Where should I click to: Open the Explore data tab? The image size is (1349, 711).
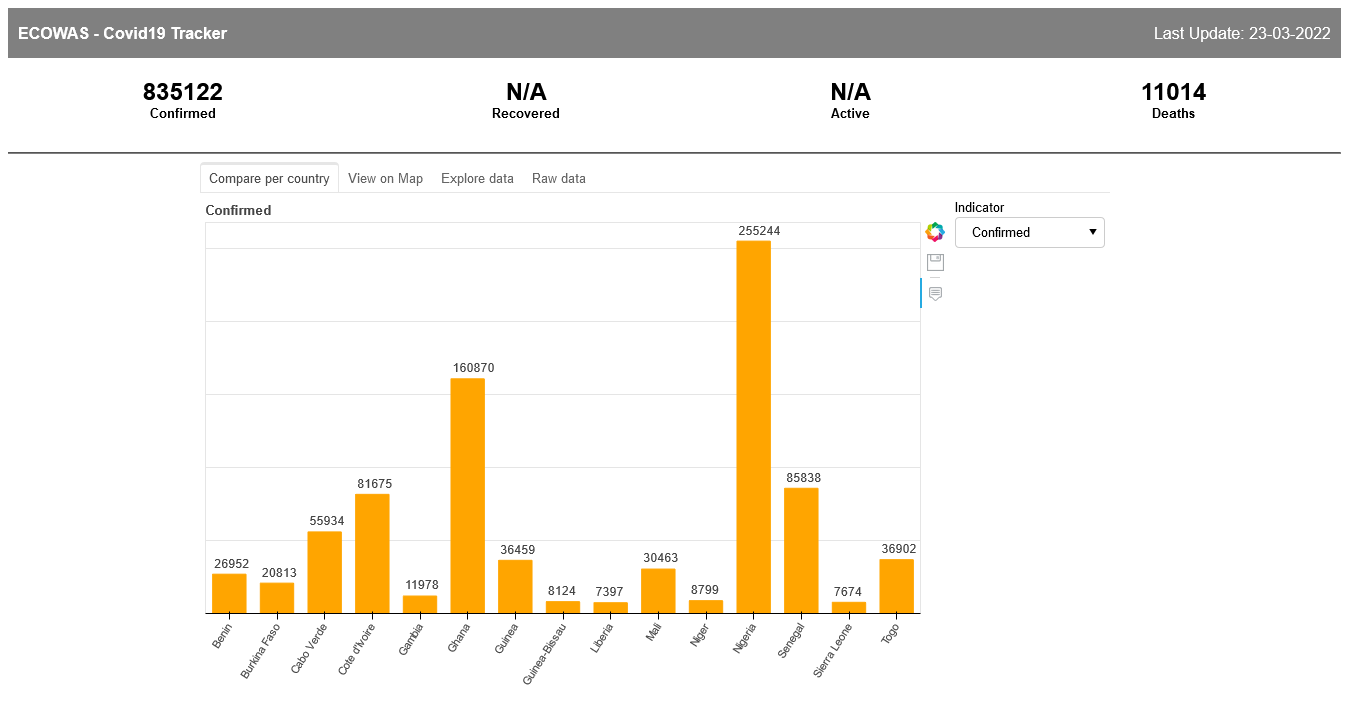[x=477, y=178]
